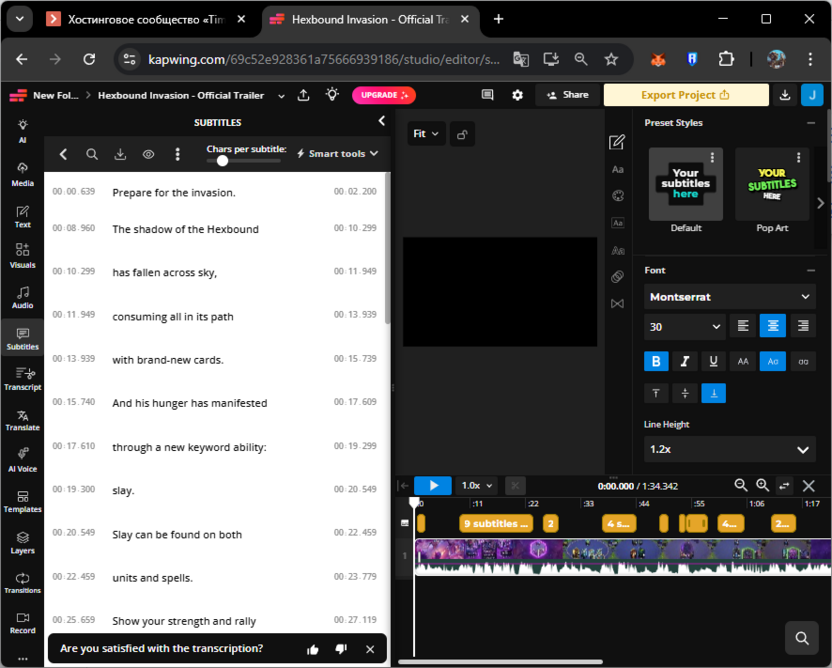This screenshot has width=832, height=668.
Task: Toggle bold subtitle formatting
Action: click(x=656, y=361)
